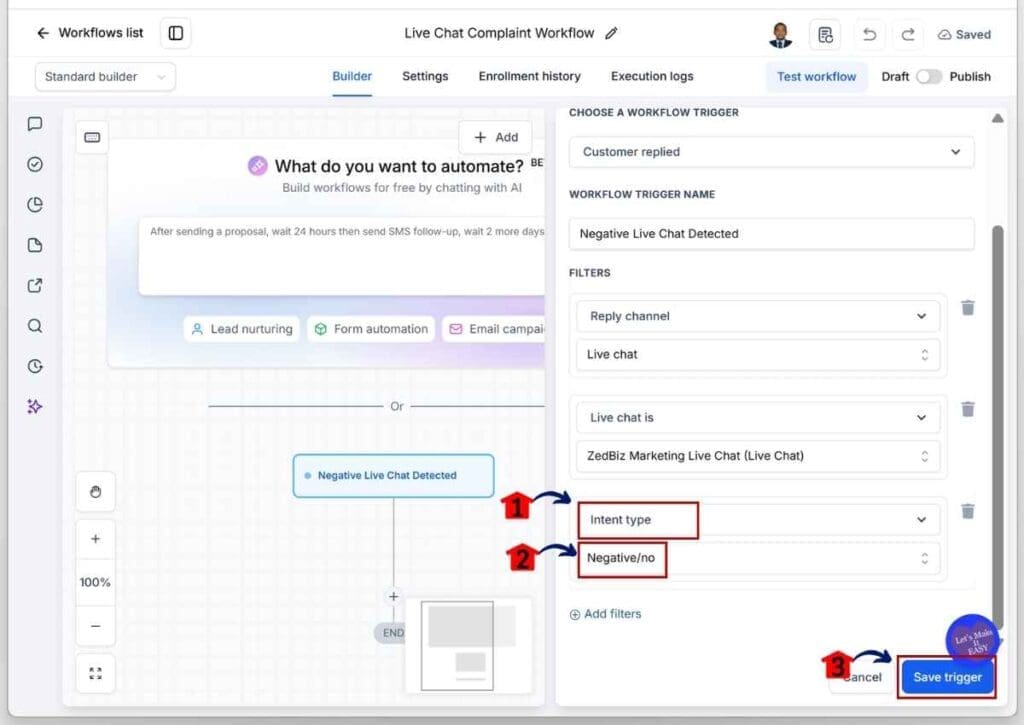Undo the last change
The height and width of the screenshot is (725, 1024).
[x=869, y=34]
